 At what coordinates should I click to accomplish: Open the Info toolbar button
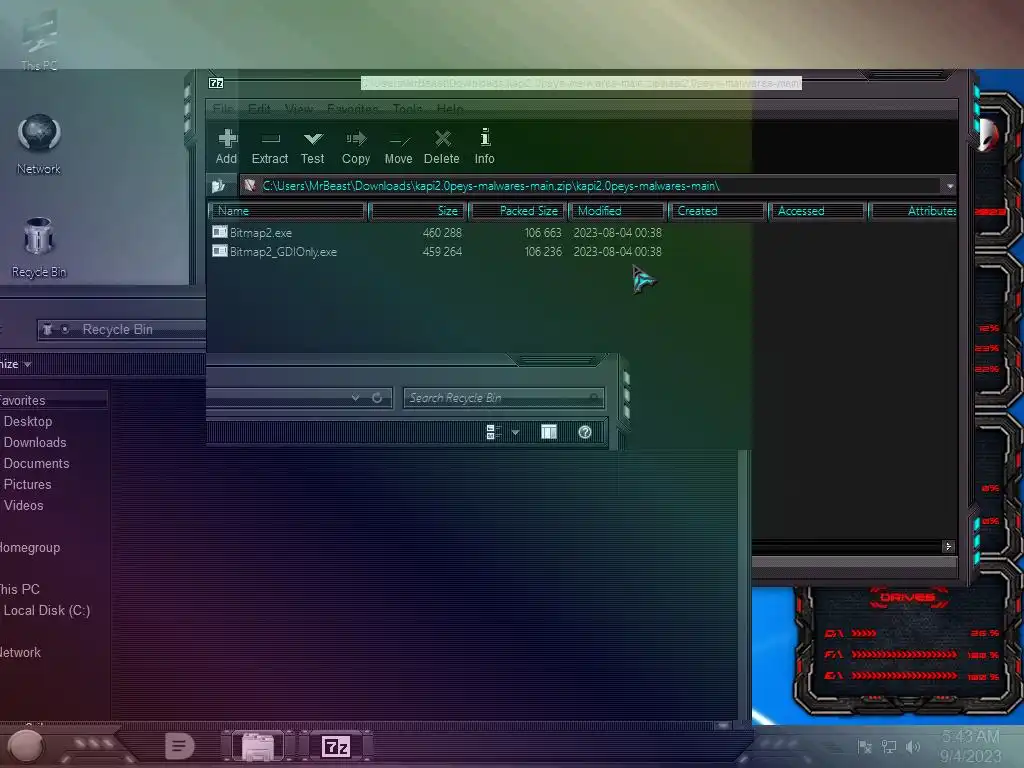click(485, 146)
